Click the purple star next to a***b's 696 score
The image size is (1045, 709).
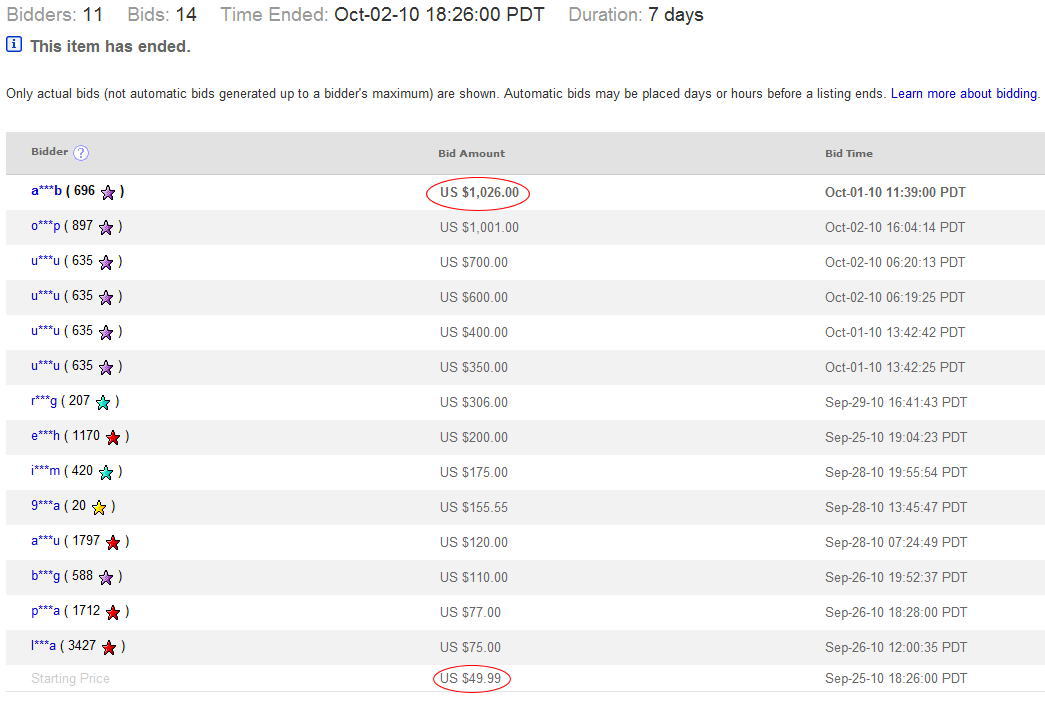click(108, 192)
